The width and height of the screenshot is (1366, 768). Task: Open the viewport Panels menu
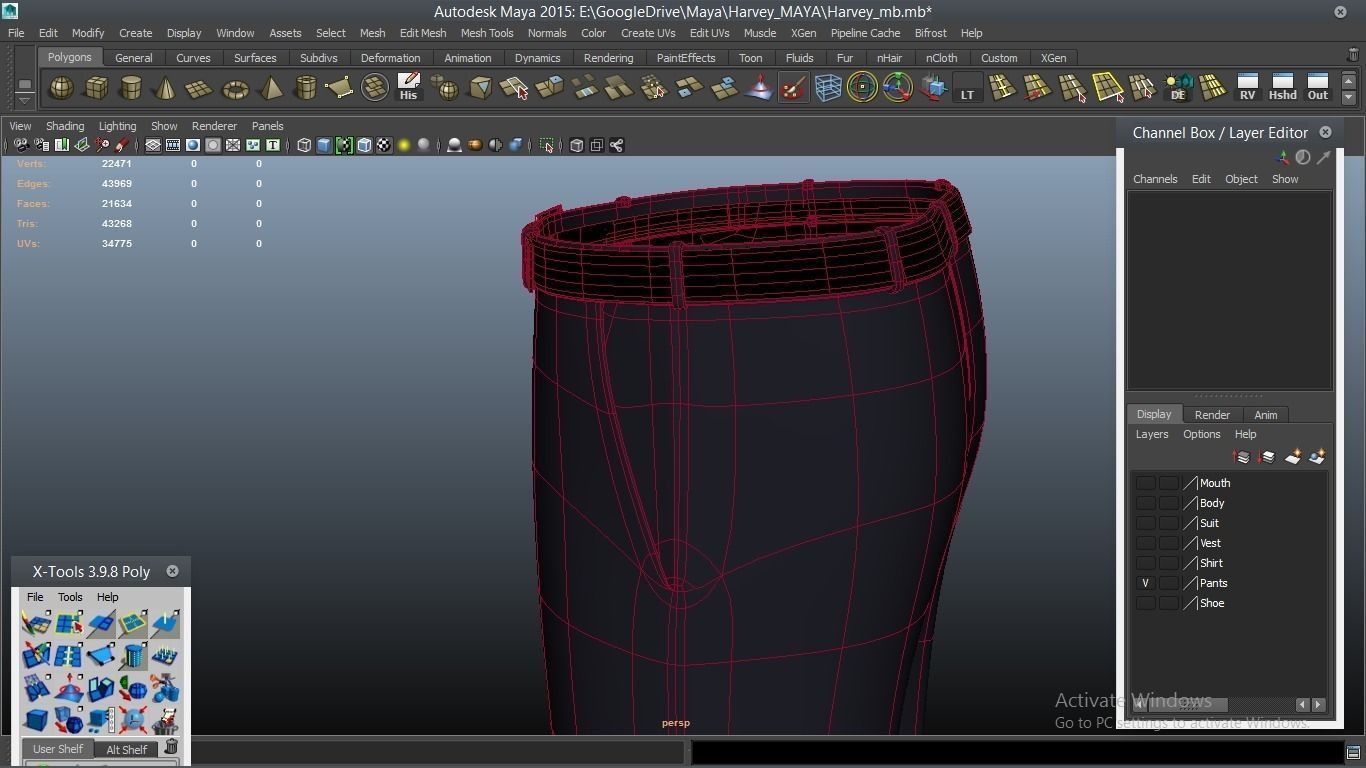[x=268, y=126]
